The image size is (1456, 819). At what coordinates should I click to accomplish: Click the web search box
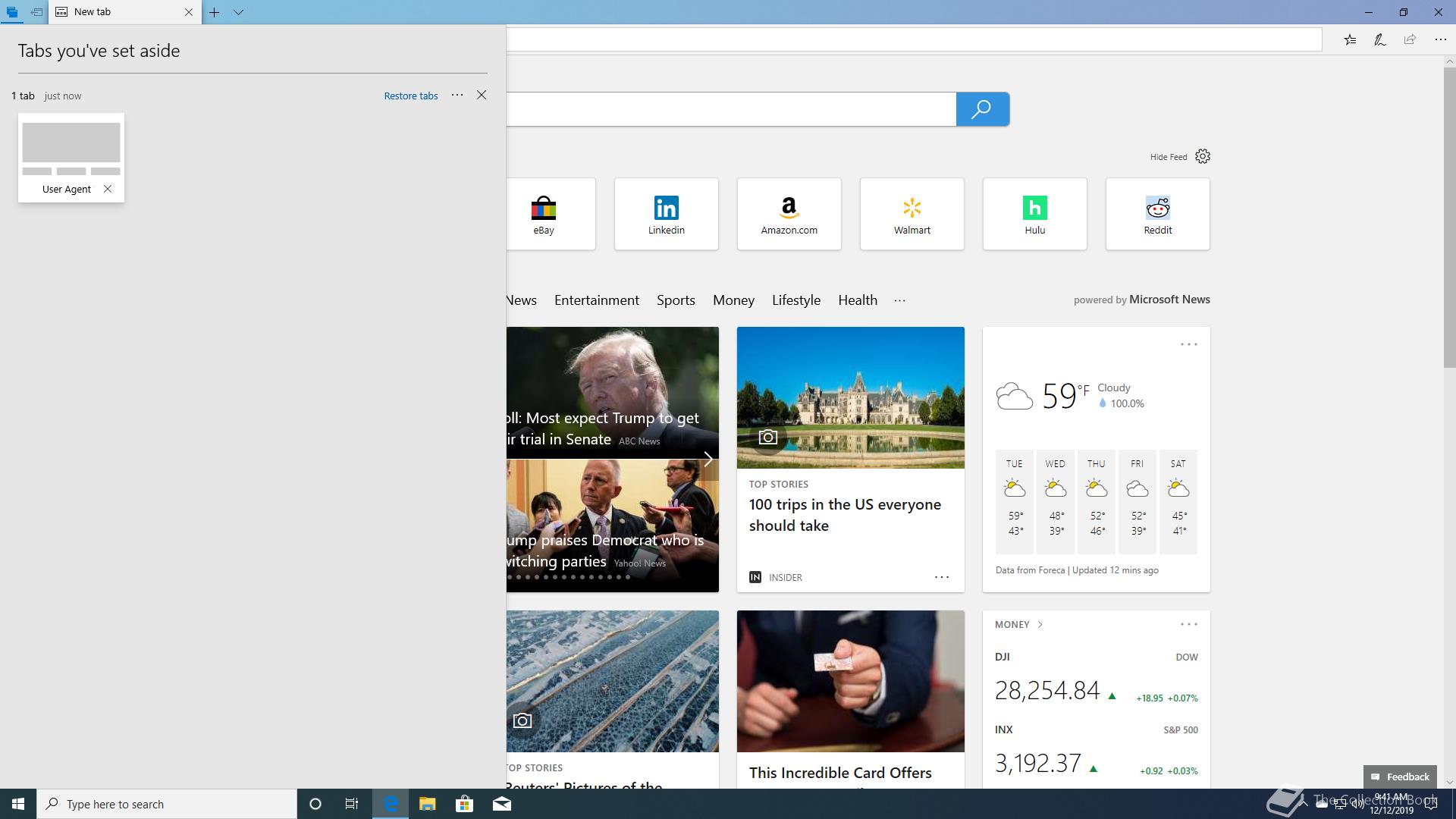(731, 109)
